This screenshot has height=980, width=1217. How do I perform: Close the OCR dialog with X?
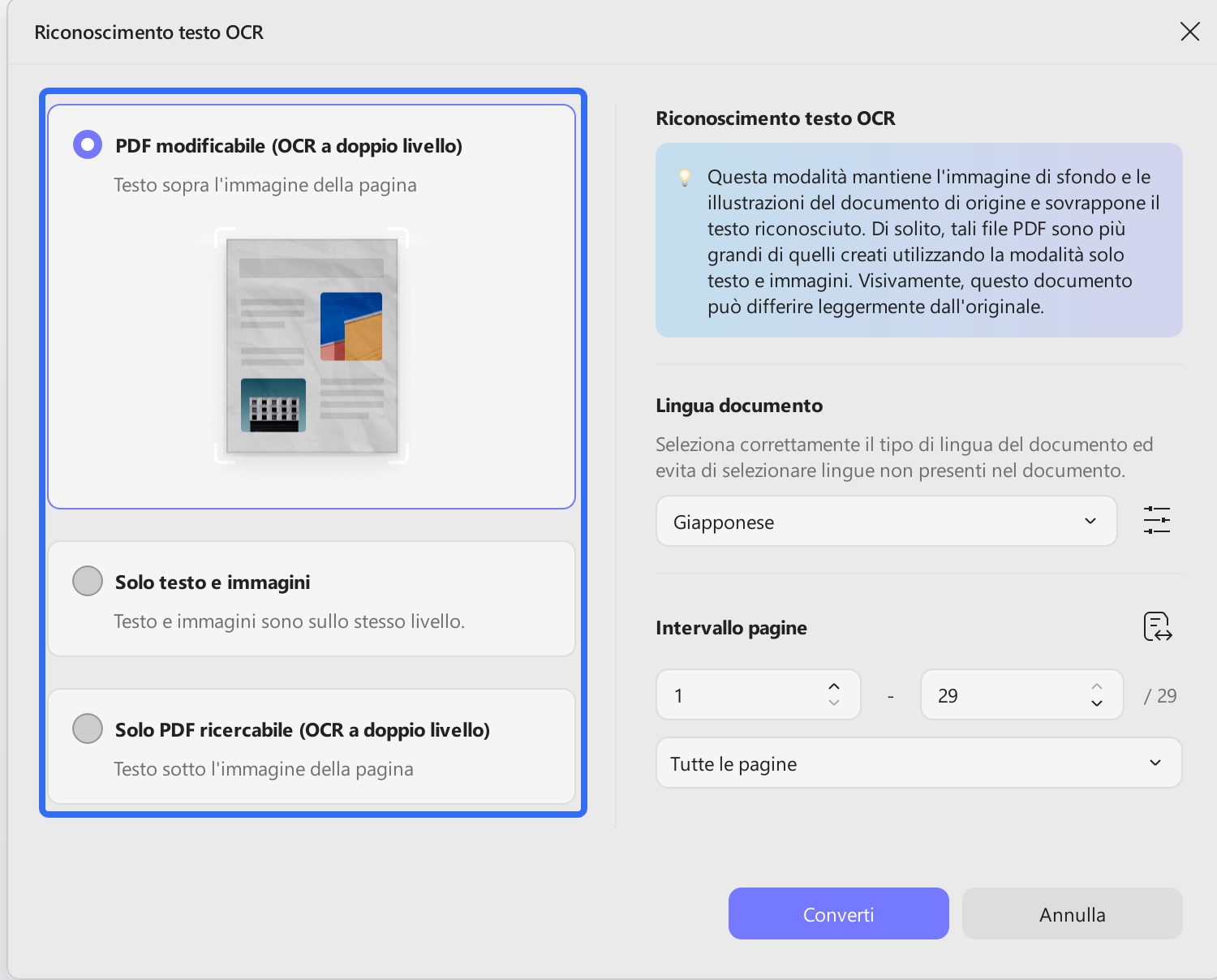[x=1189, y=32]
